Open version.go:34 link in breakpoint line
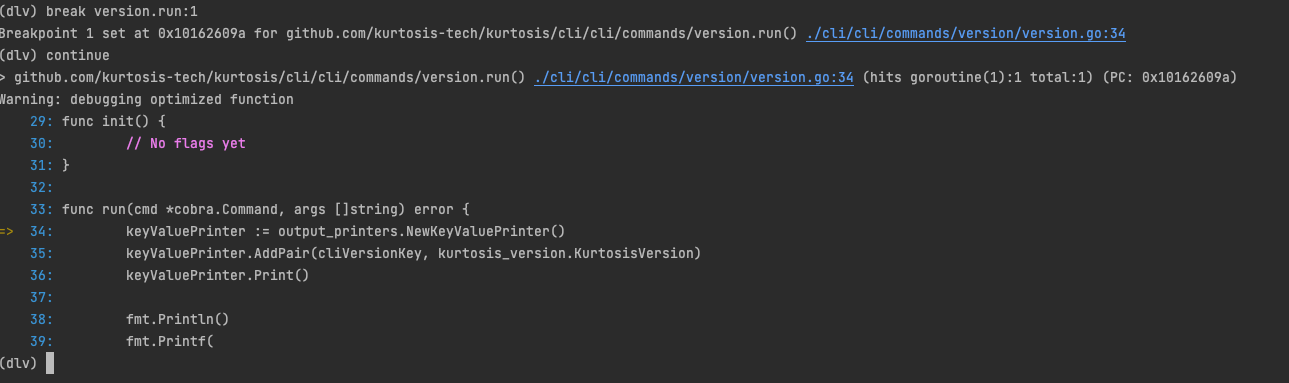 966,33
